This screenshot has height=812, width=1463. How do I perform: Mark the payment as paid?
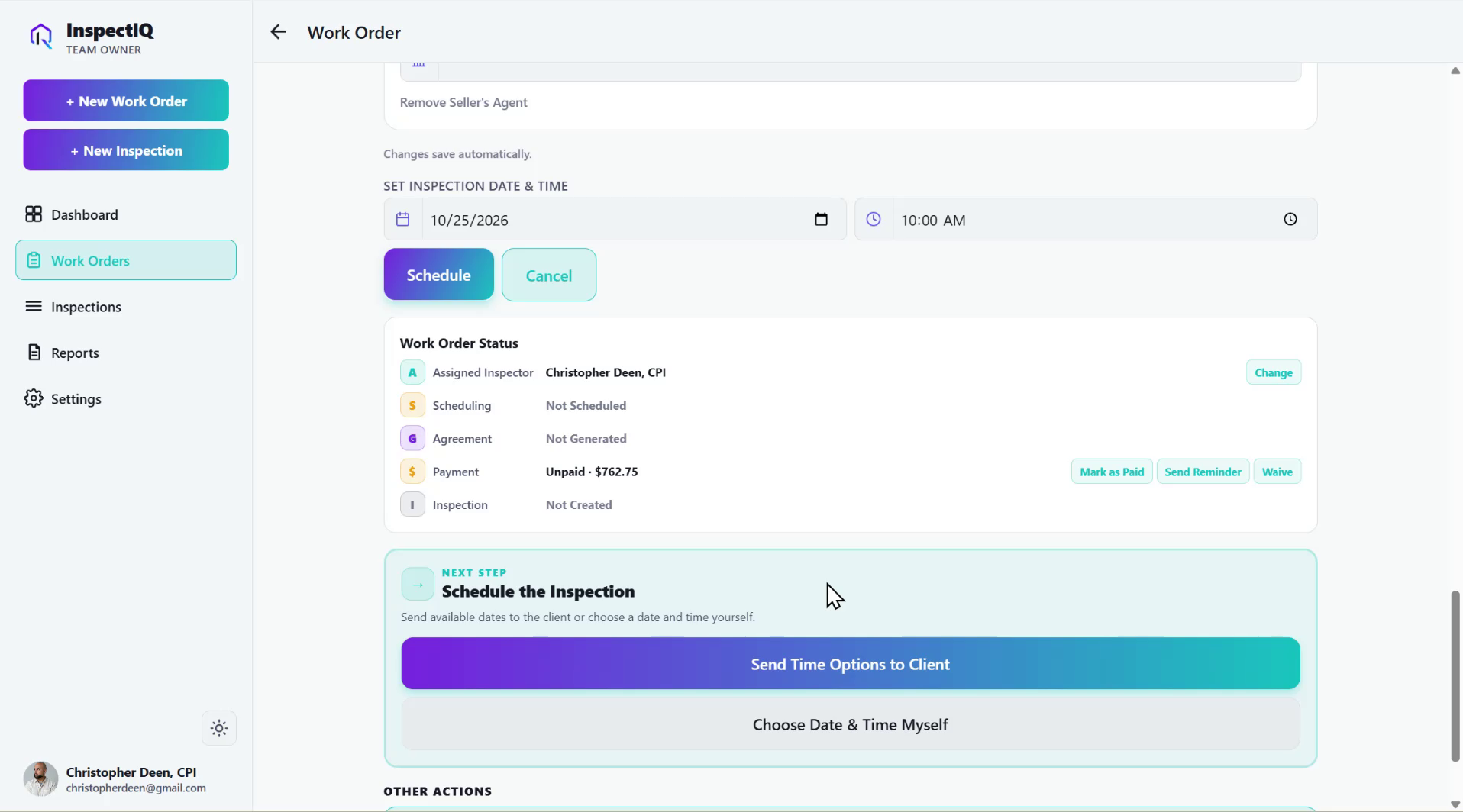(x=1112, y=472)
